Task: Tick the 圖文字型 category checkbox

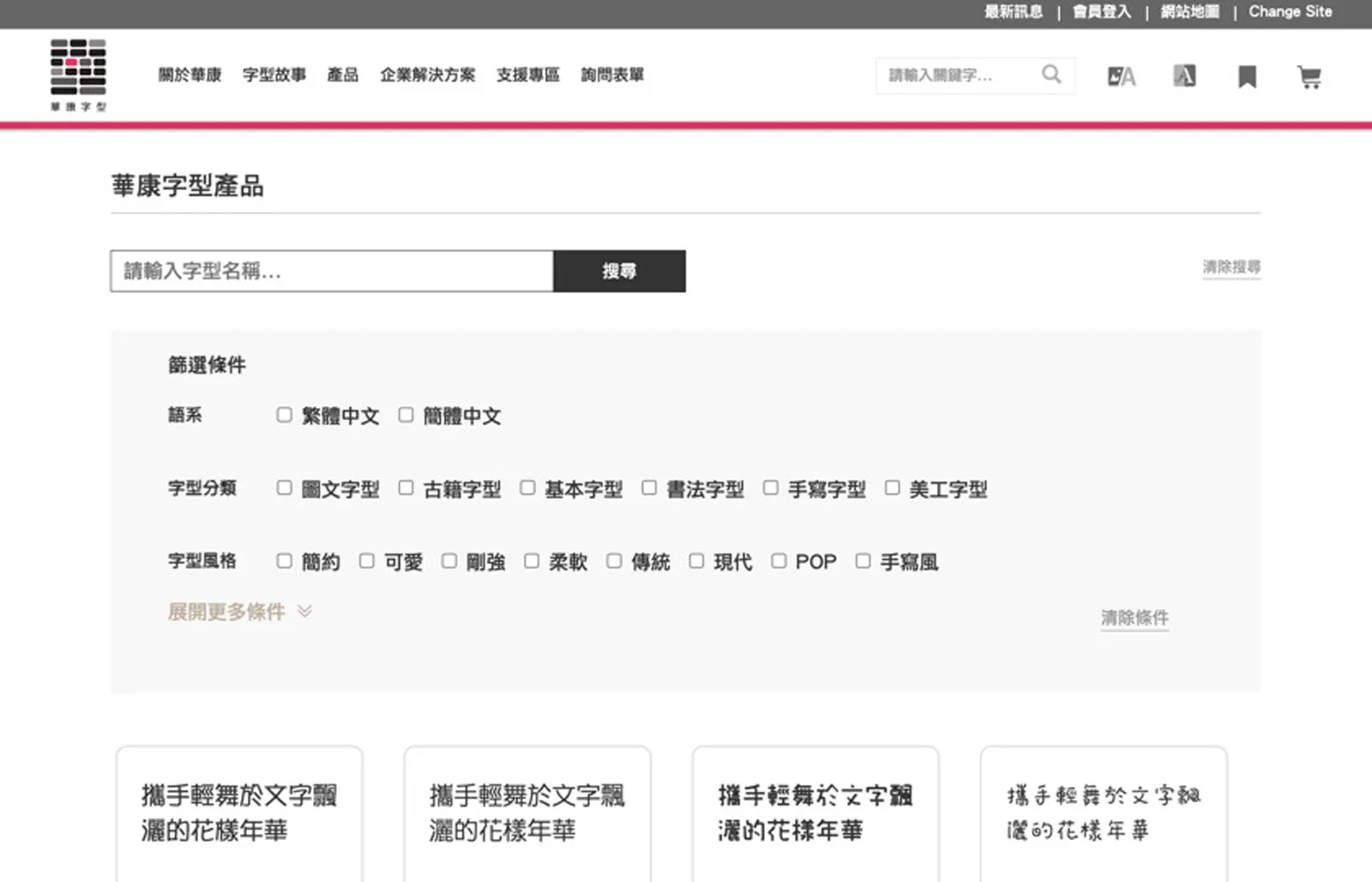Action: 284,488
